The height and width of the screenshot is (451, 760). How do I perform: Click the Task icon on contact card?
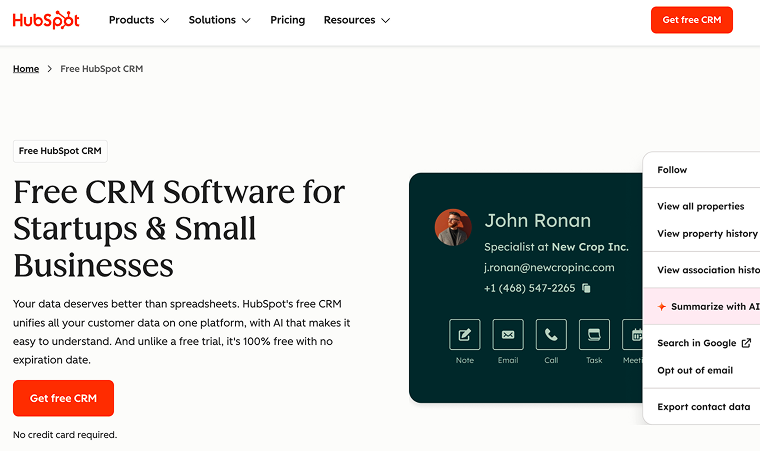coord(594,335)
